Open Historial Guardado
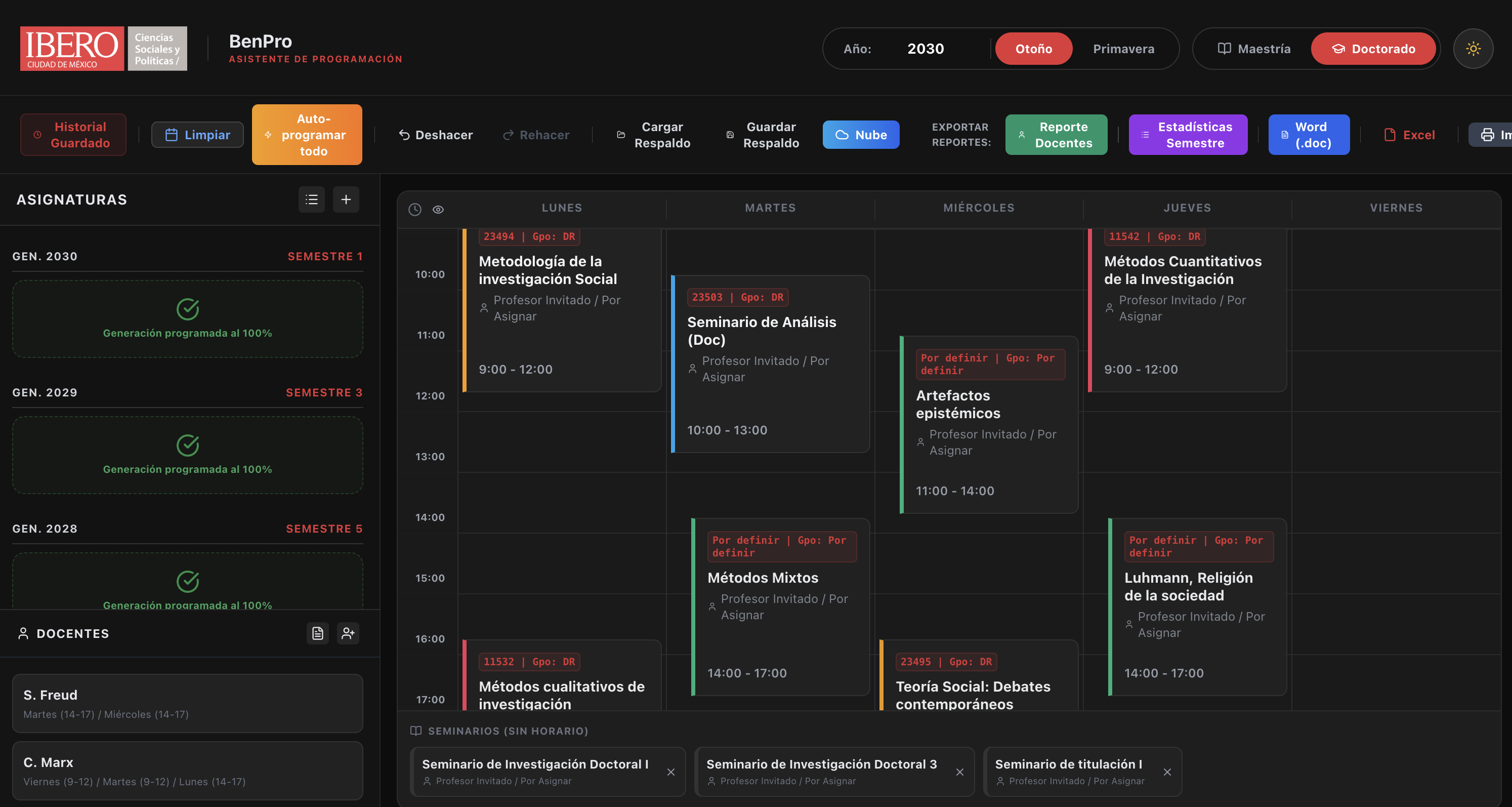 point(73,135)
